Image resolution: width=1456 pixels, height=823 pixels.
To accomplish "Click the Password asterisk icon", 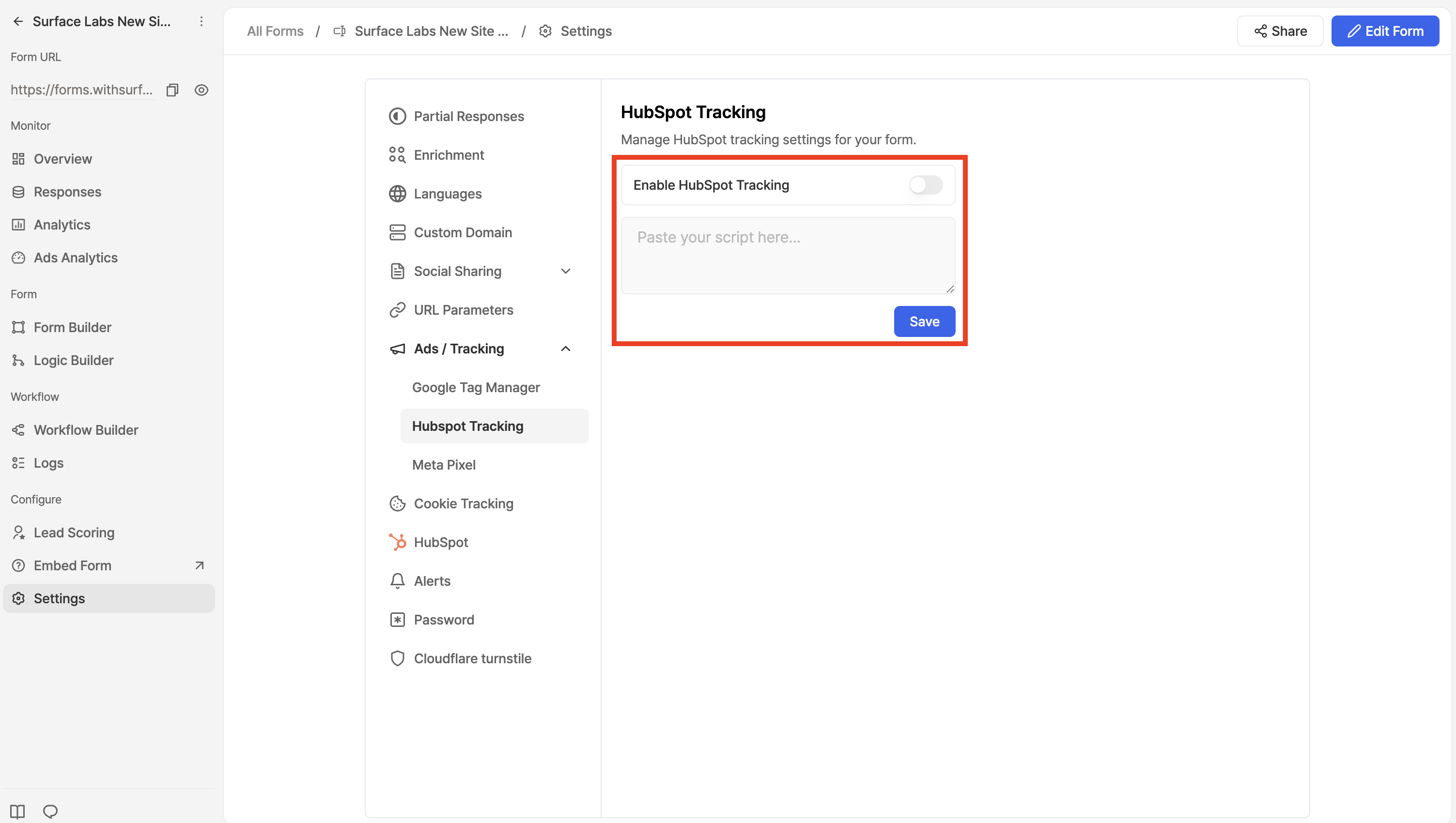I will tap(398, 620).
